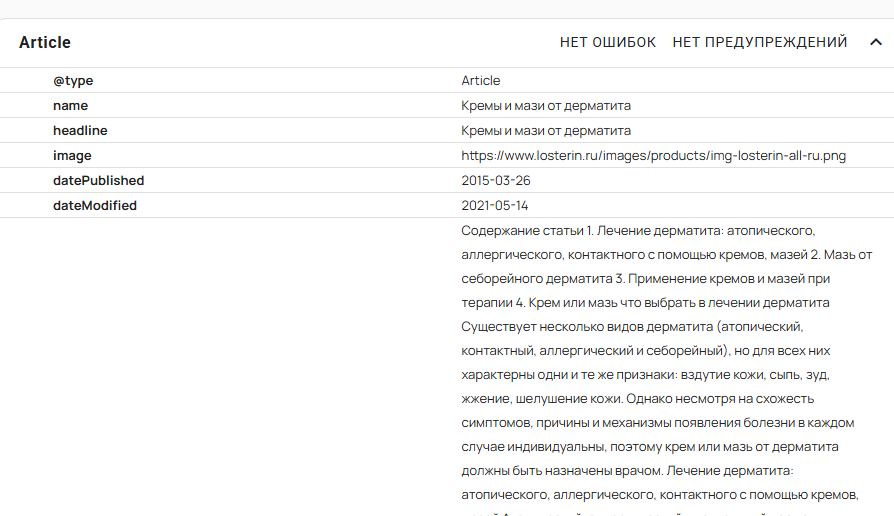Select the dateModified property label
This screenshot has height=516, width=894.
pyautogui.click(x=95, y=205)
